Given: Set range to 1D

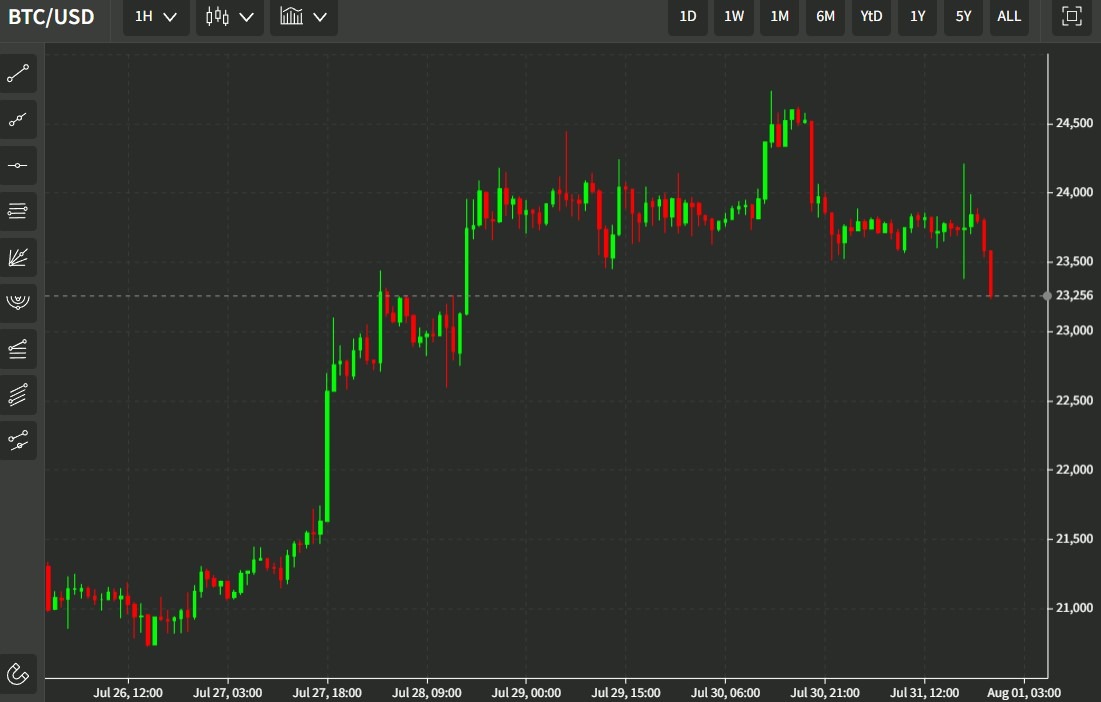Looking at the screenshot, I should tap(688, 16).
